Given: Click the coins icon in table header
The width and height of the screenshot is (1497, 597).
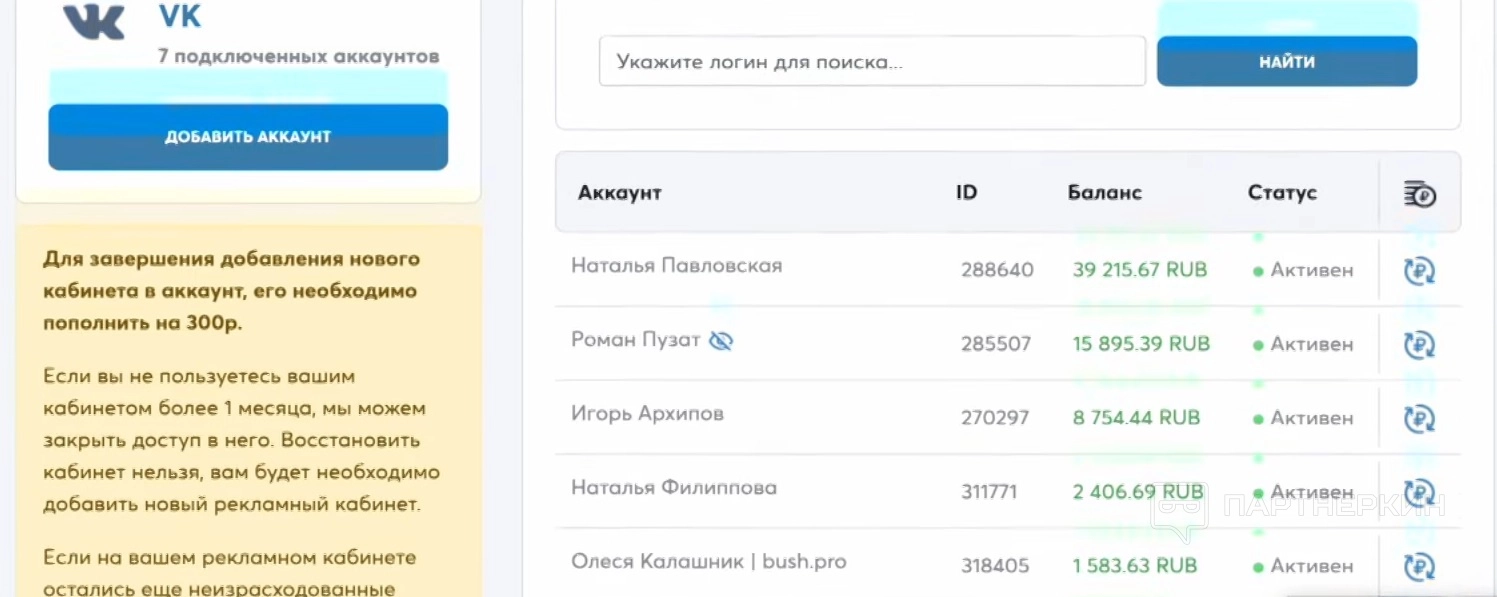Looking at the screenshot, I should point(1420,194).
